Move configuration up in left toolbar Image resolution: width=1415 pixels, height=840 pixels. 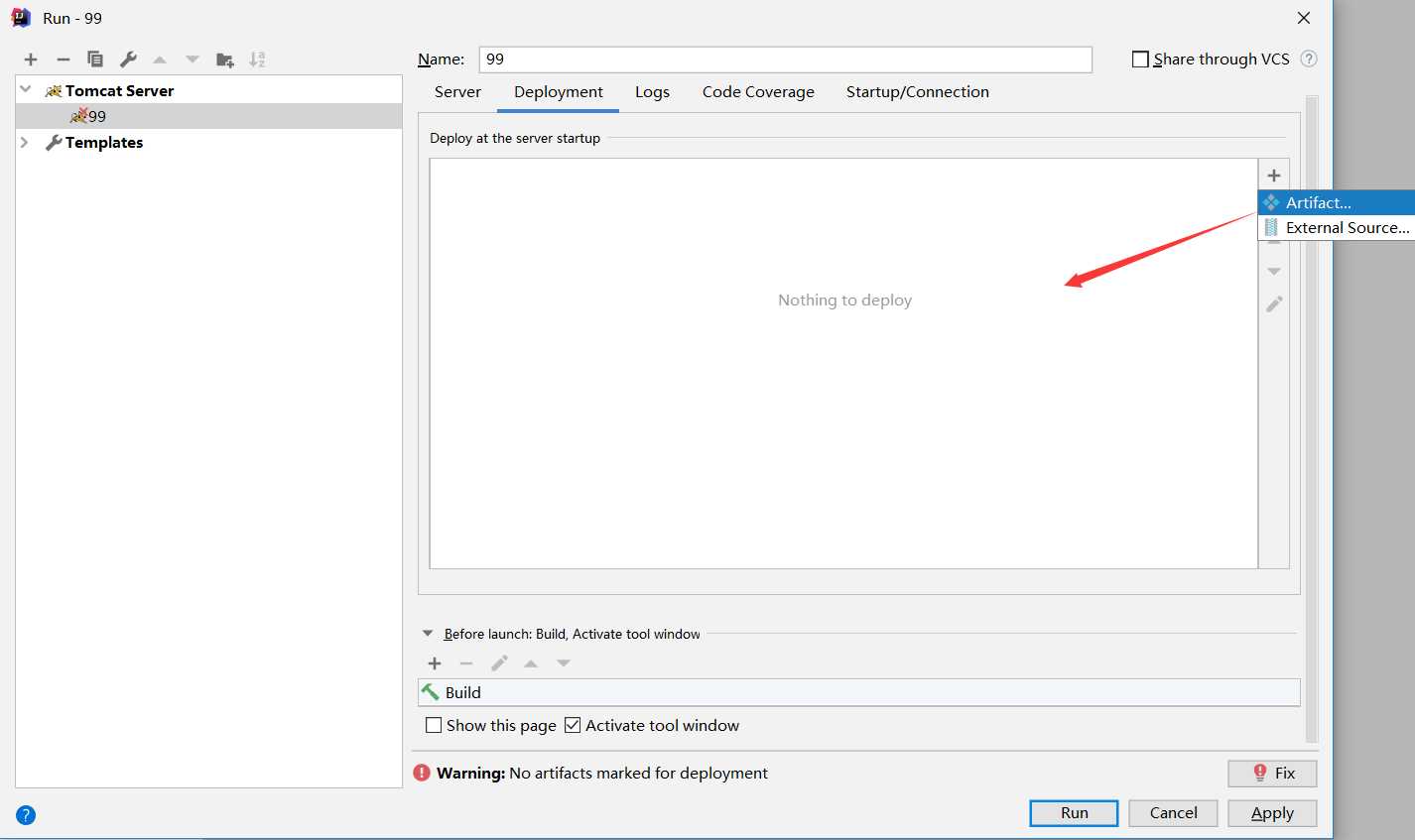click(160, 60)
